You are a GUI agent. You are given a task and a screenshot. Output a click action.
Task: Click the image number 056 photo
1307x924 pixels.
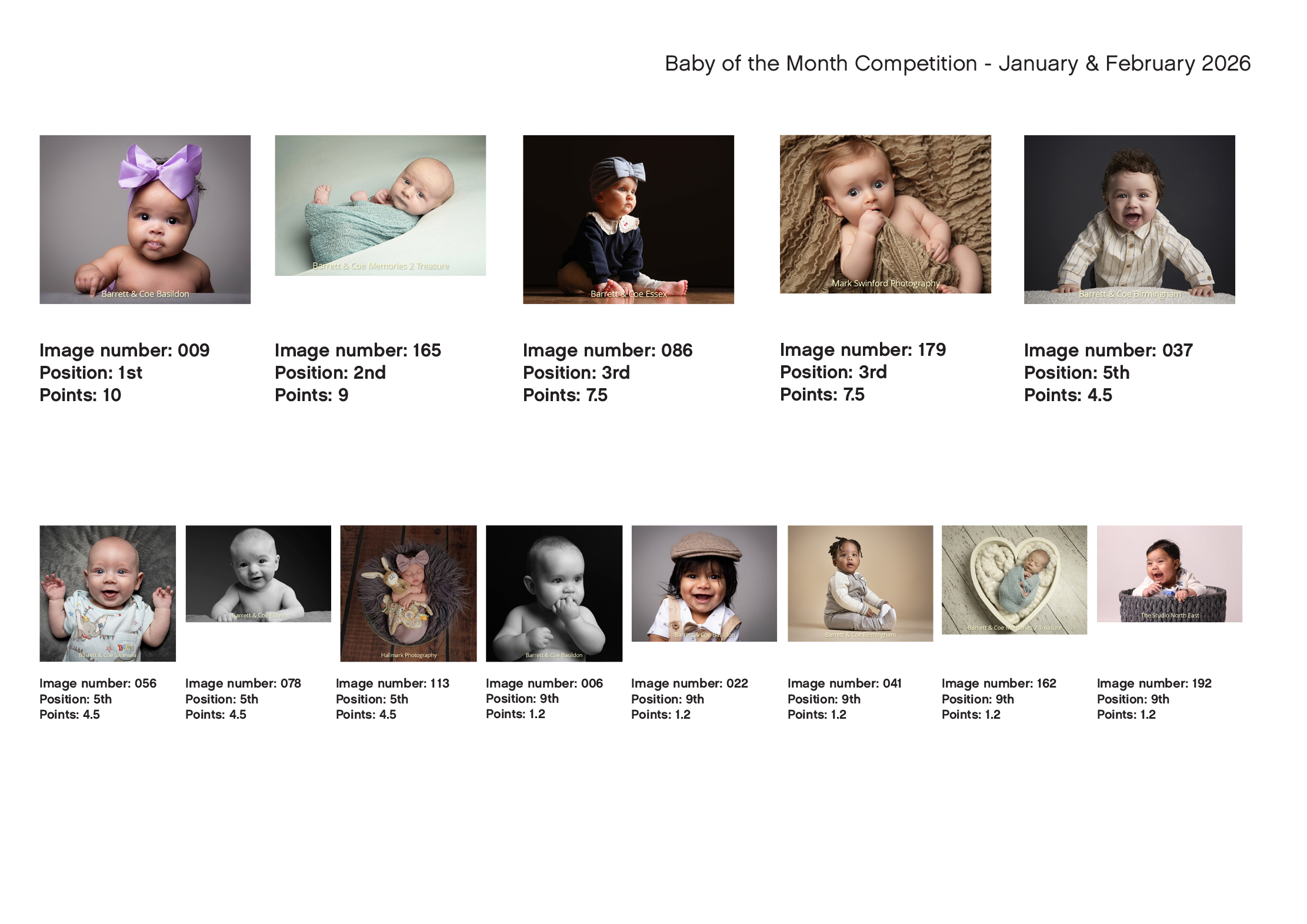tap(108, 593)
